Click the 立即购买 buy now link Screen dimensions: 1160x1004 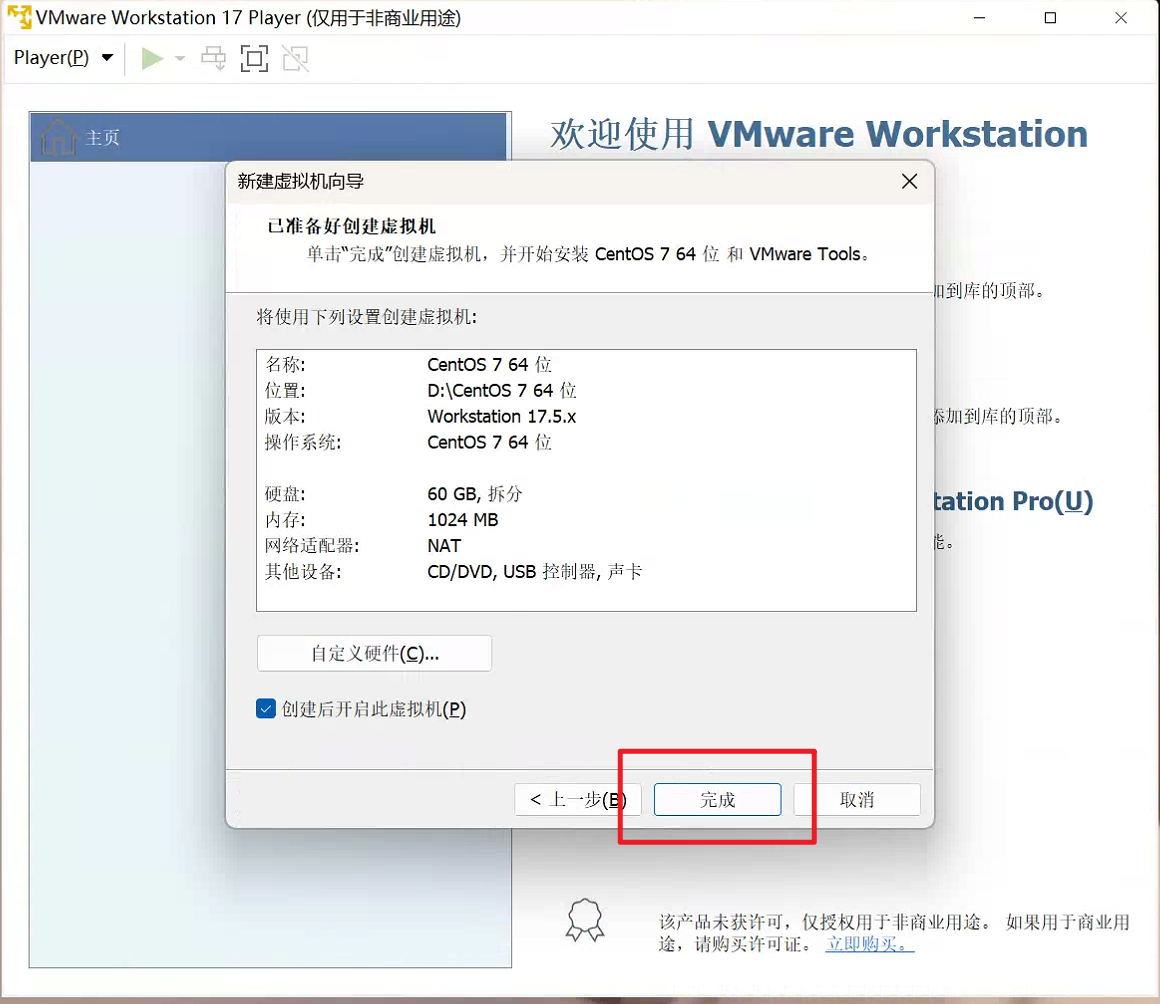click(x=870, y=945)
